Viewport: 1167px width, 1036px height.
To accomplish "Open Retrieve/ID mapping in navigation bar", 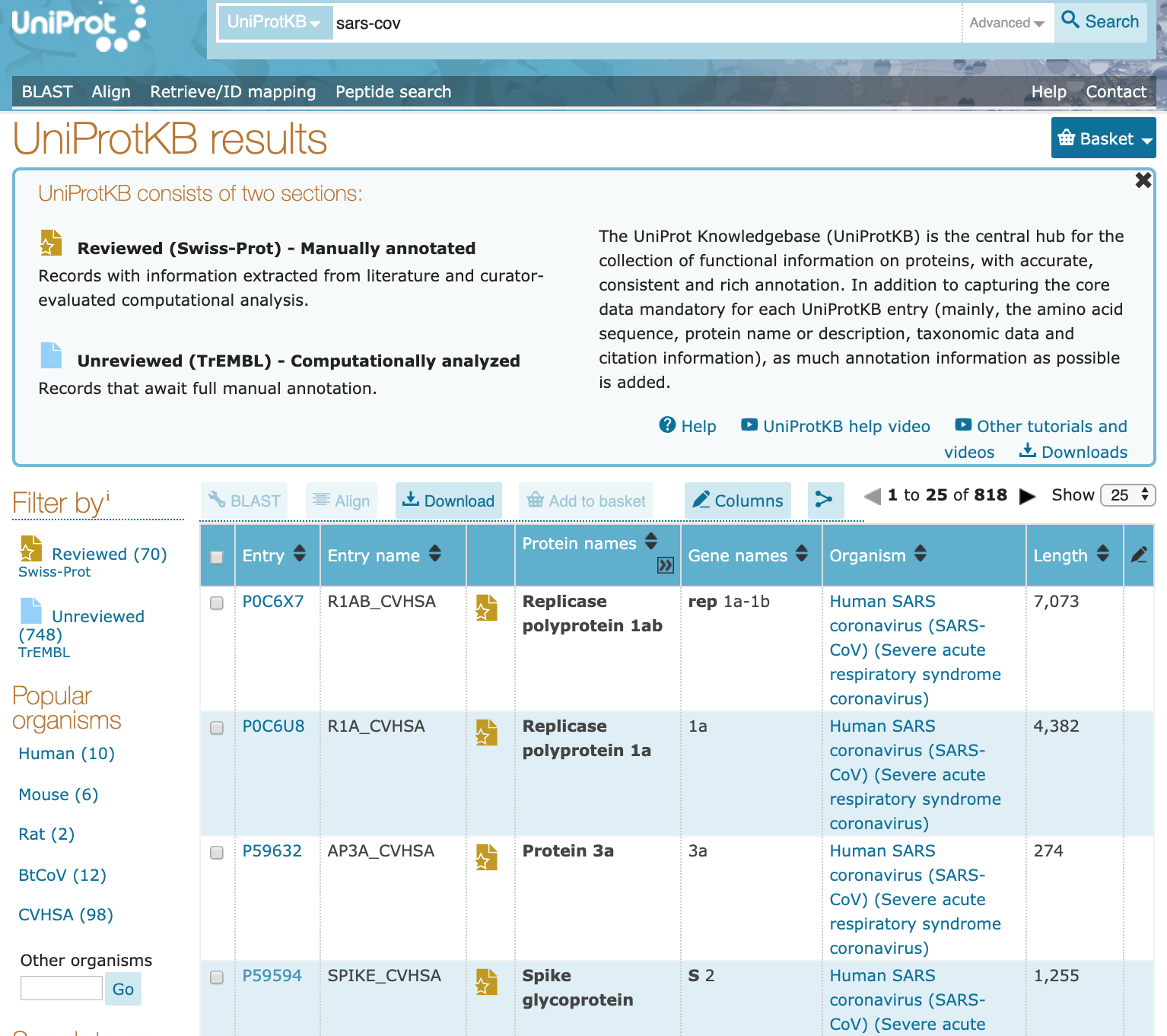I will 233,92.
